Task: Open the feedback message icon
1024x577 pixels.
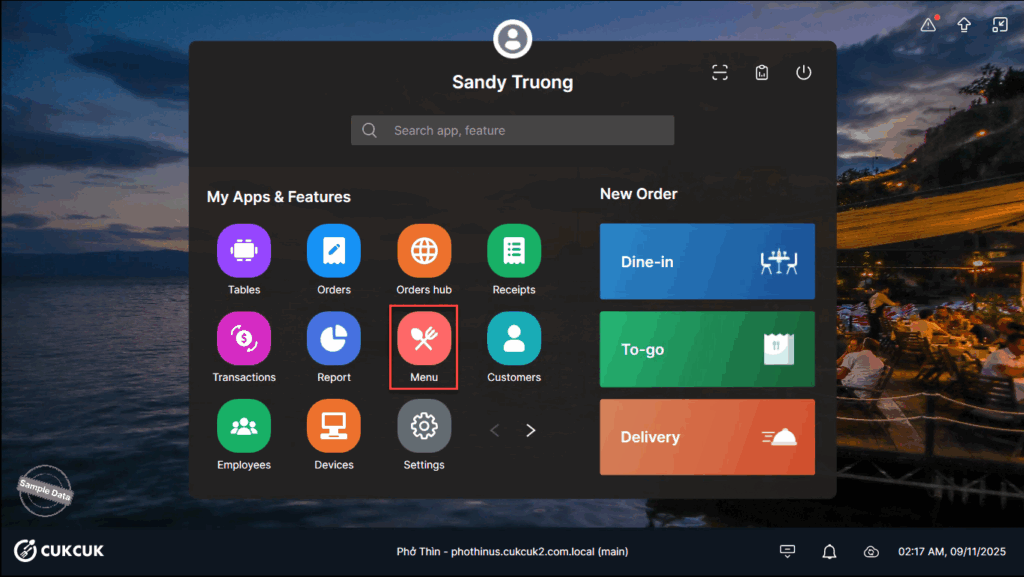Action: pos(788,552)
